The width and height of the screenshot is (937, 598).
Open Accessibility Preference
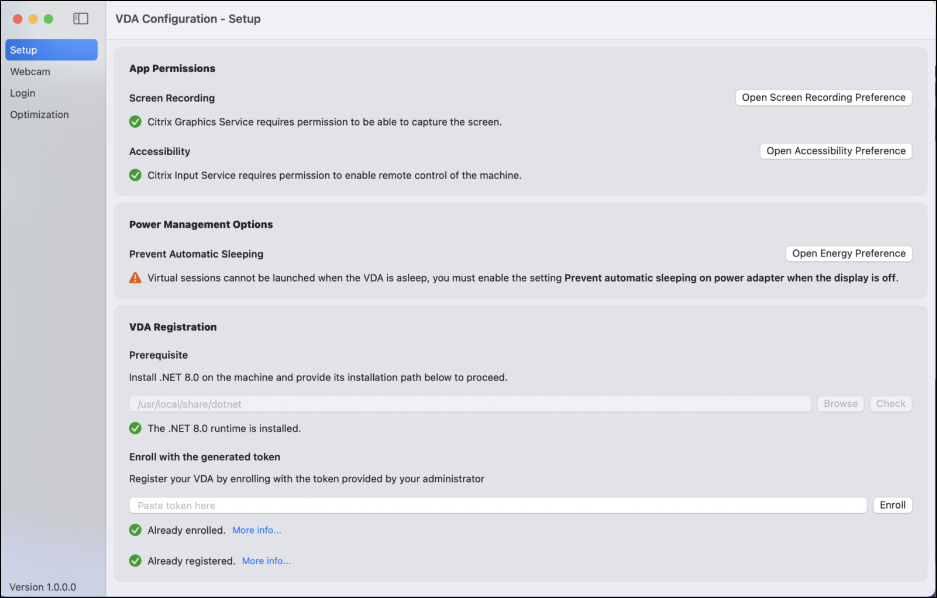click(835, 151)
